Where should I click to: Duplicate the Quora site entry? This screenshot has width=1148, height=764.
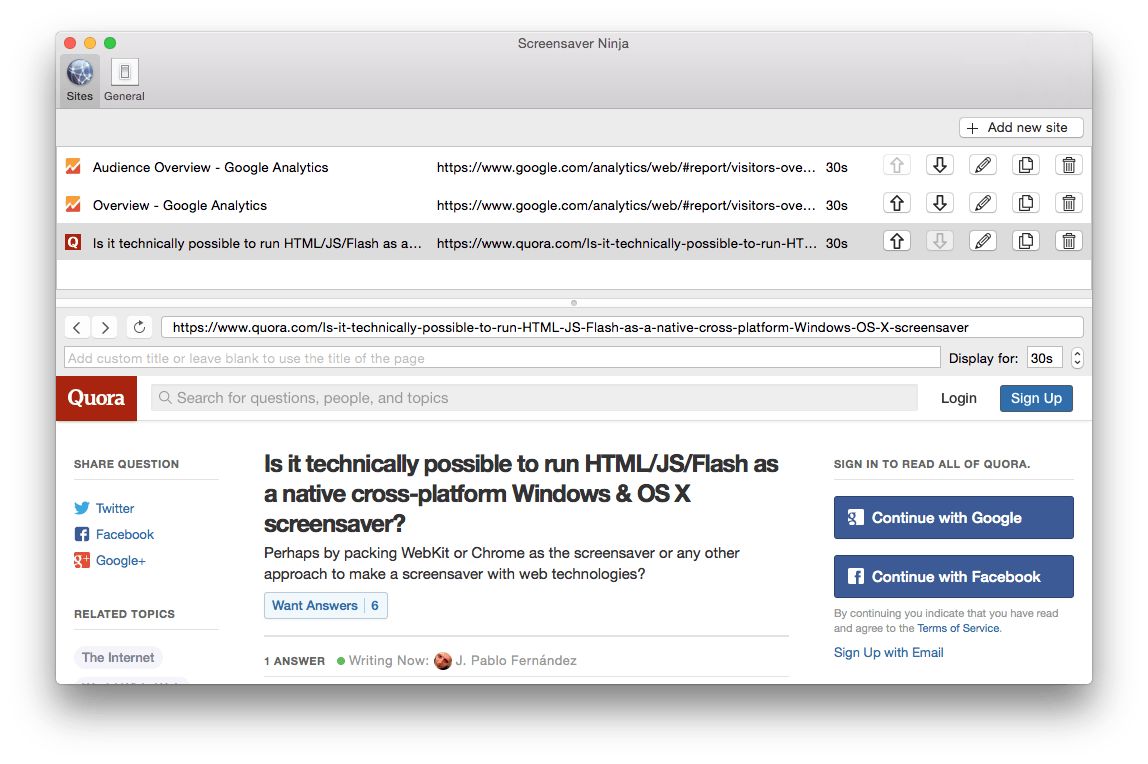[1026, 242]
